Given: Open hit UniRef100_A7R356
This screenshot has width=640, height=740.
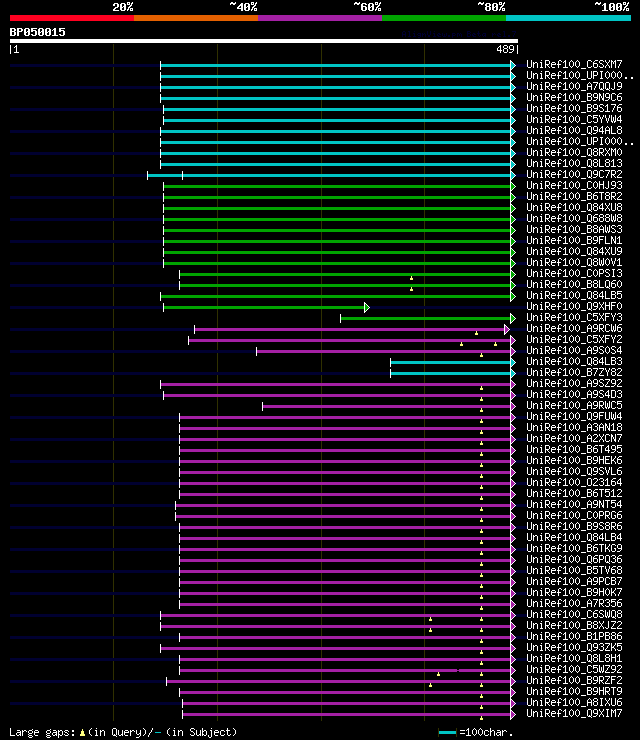Looking at the screenshot, I should pyautogui.click(x=574, y=603).
